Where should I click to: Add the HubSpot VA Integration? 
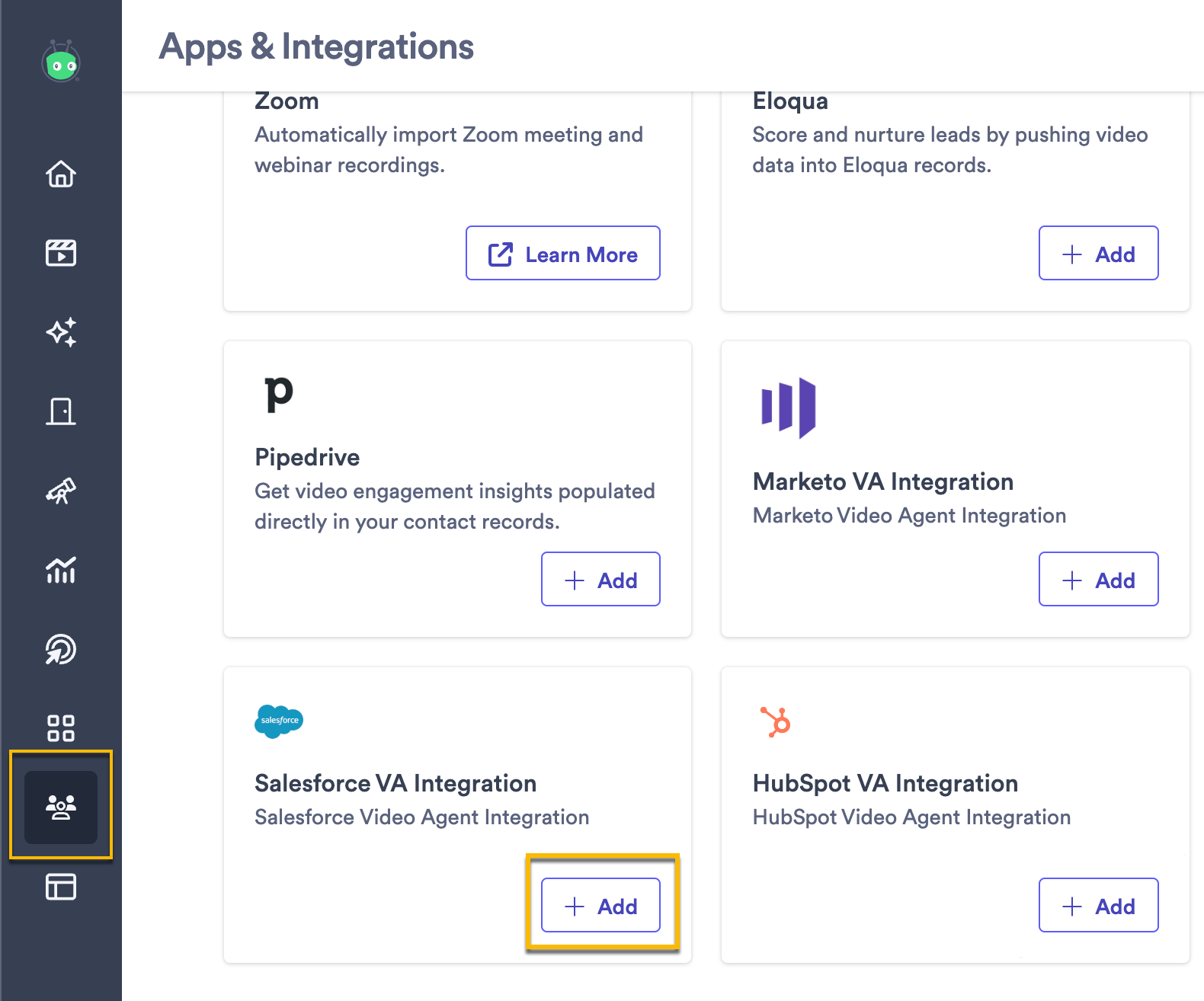(x=1098, y=906)
